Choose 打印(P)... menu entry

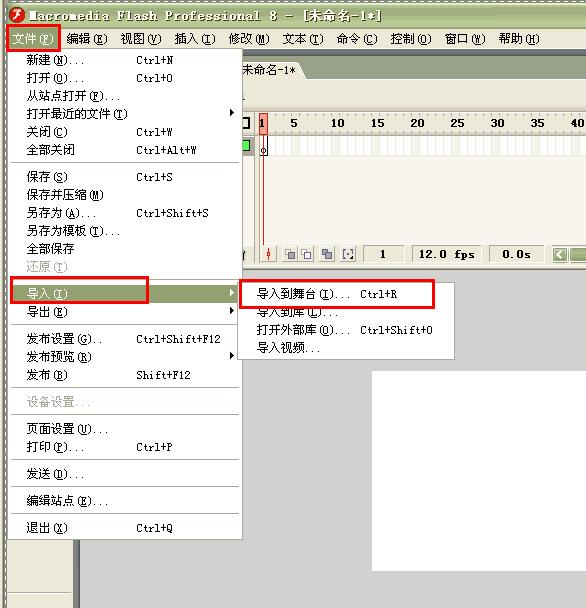tap(125, 447)
